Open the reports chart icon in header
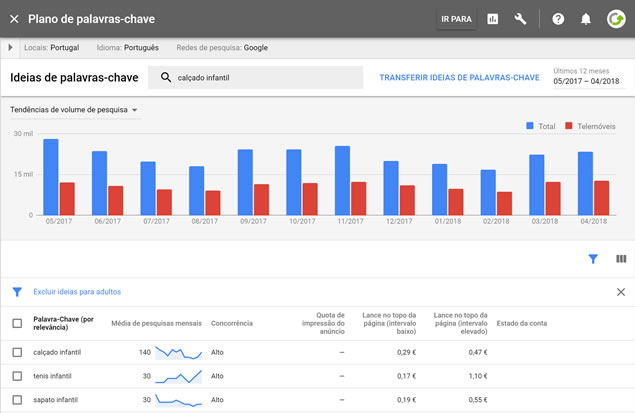 click(492, 19)
